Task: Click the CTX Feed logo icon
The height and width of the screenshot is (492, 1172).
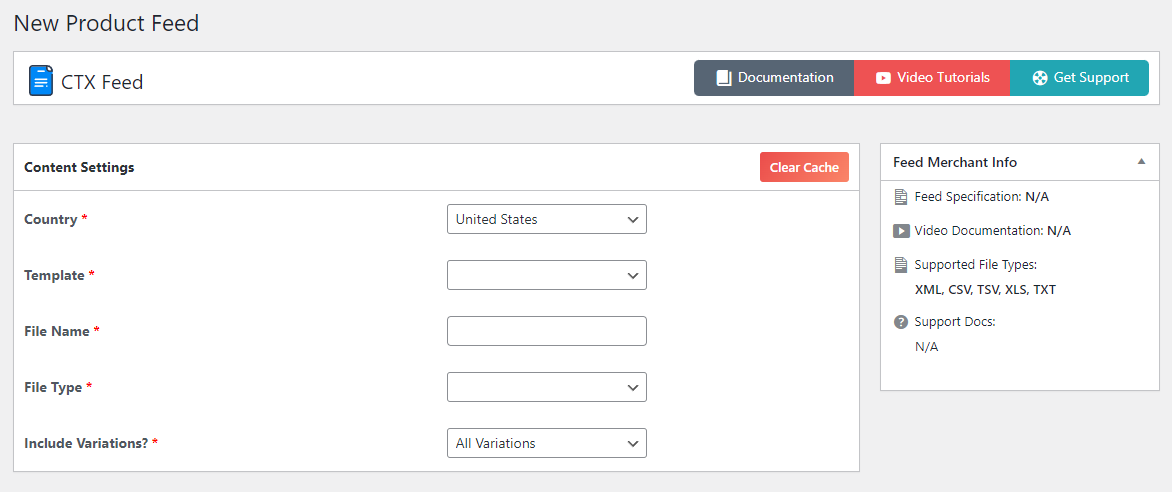Action: (x=40, y=80)
